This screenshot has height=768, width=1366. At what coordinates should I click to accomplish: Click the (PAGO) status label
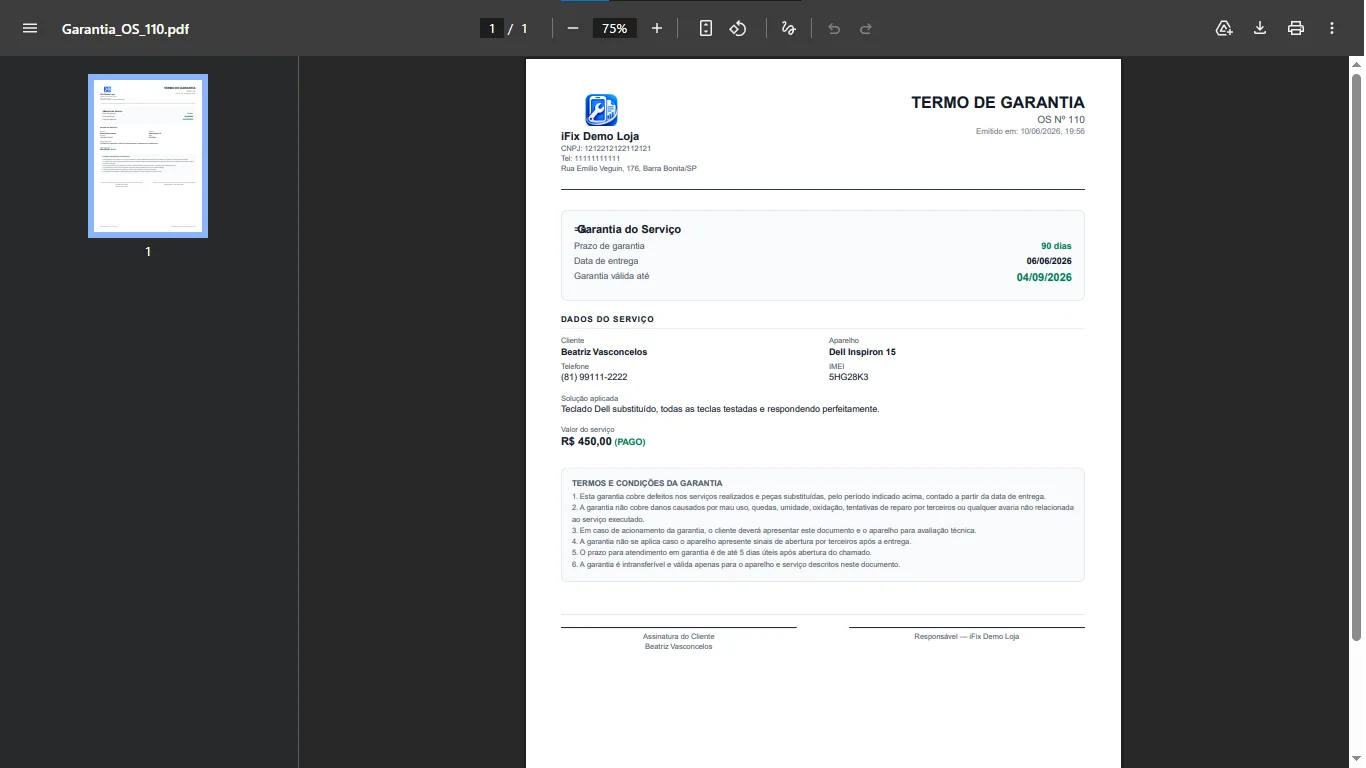click(x=630, y=442)
